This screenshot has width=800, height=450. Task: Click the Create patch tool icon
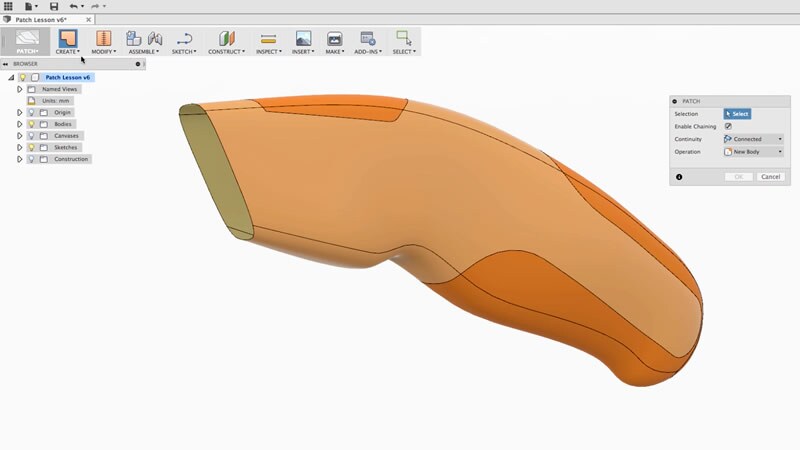[68, 38]
